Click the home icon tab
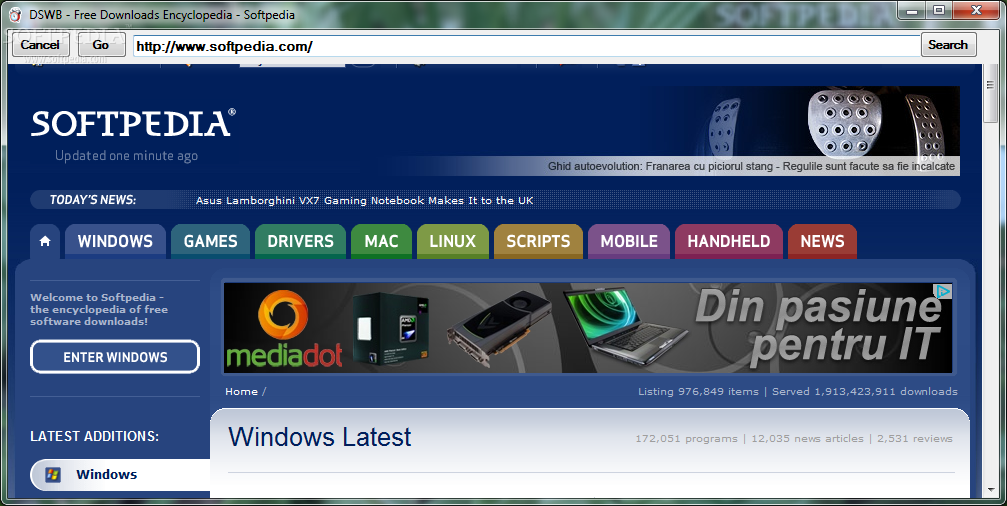Image resolution: width=1007 pixels, height=506 pixels. (x=45, y=241)
